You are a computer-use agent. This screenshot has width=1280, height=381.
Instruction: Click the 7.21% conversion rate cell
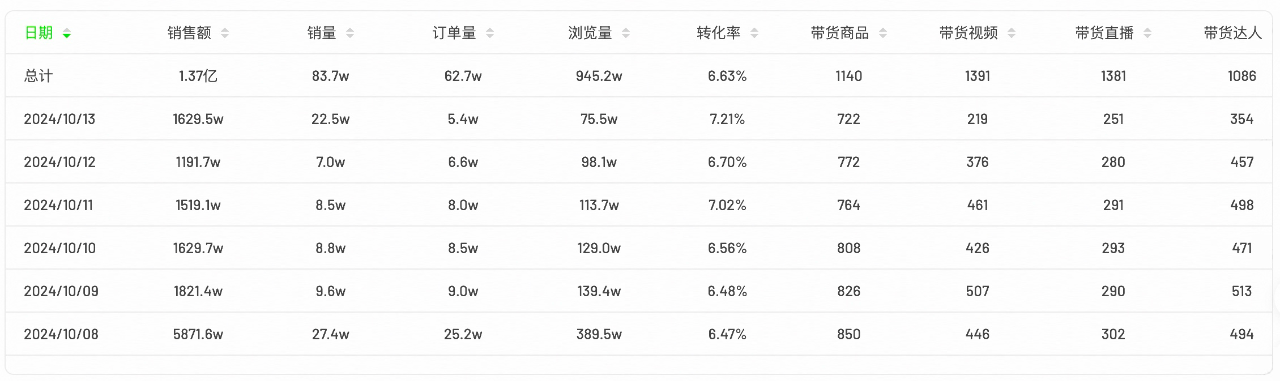727,119
